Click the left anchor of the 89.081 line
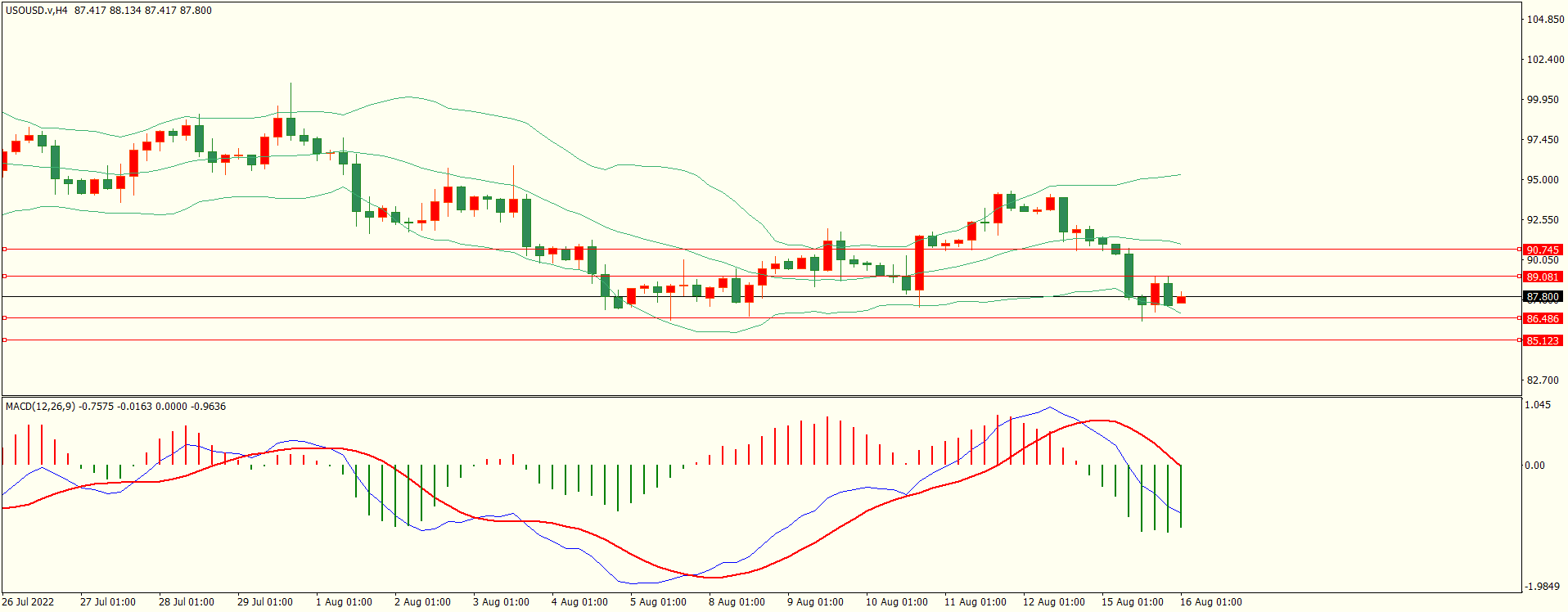The width and height of the screenshot is (1568, 612). point(5,277)
